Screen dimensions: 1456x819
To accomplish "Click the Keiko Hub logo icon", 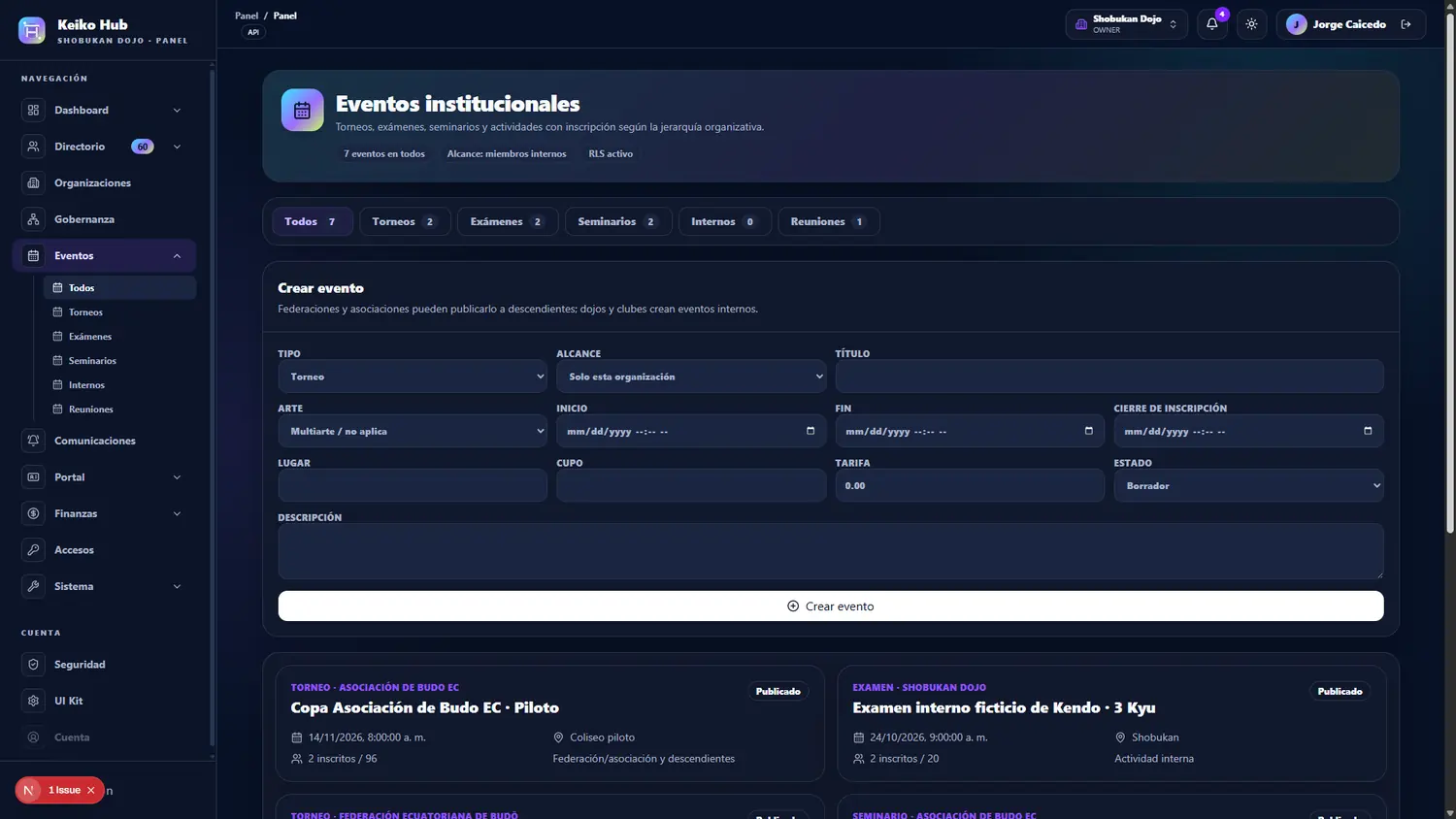I will tap(32, 30).
